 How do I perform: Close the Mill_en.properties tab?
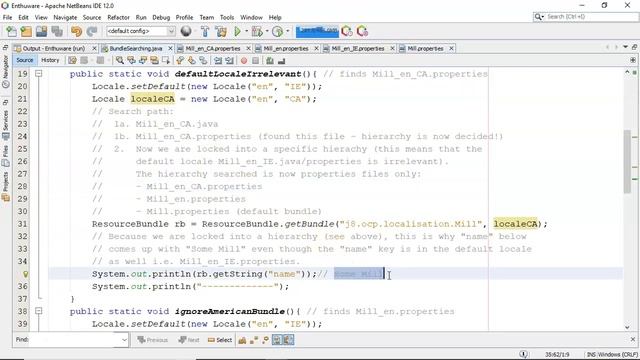pos(316,48)
